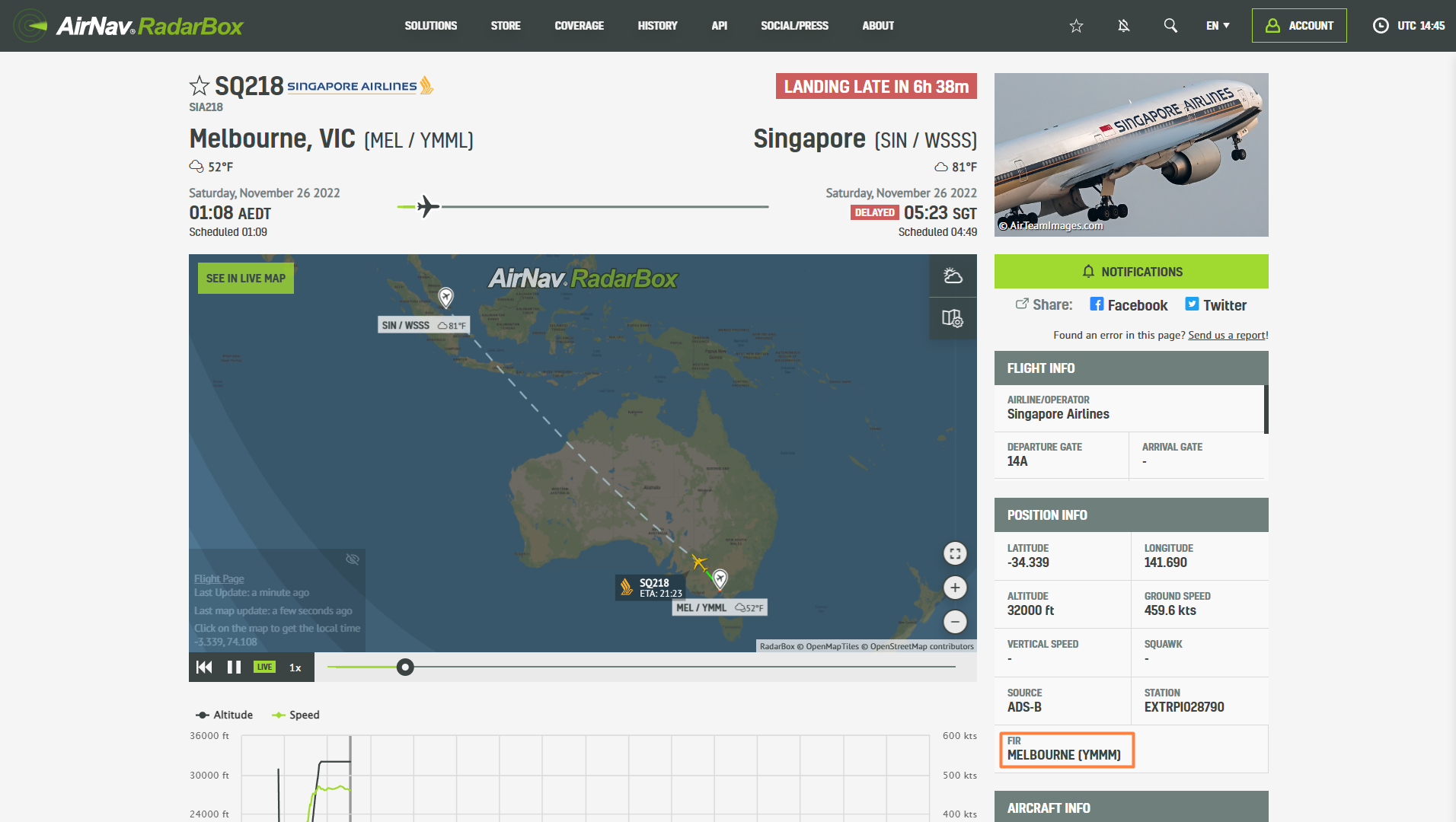Open the SOLUTIONS menu
This screenshot has width=1456, height=822.
(x=431, y=26)
